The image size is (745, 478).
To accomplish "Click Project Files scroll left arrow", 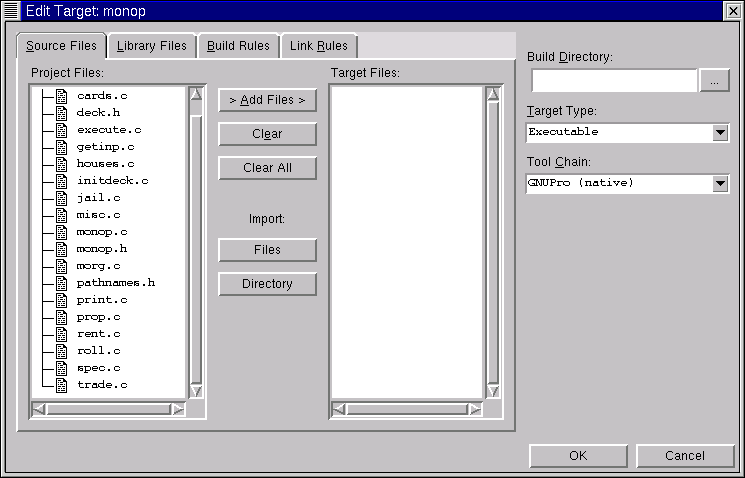I will [39, 409].
